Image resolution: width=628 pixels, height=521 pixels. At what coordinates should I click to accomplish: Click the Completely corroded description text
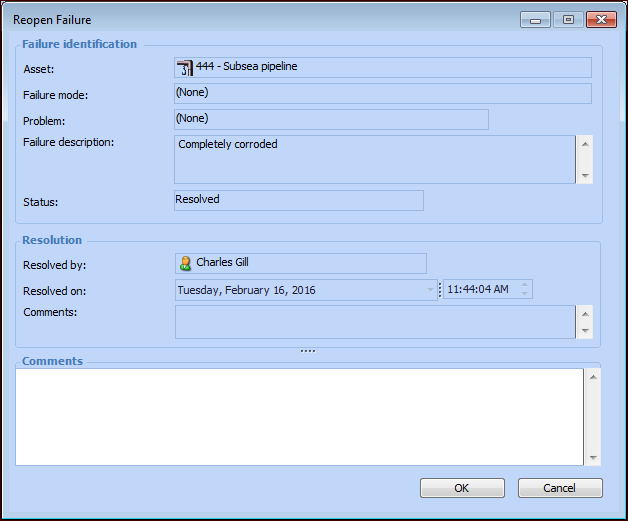[227, 144]
